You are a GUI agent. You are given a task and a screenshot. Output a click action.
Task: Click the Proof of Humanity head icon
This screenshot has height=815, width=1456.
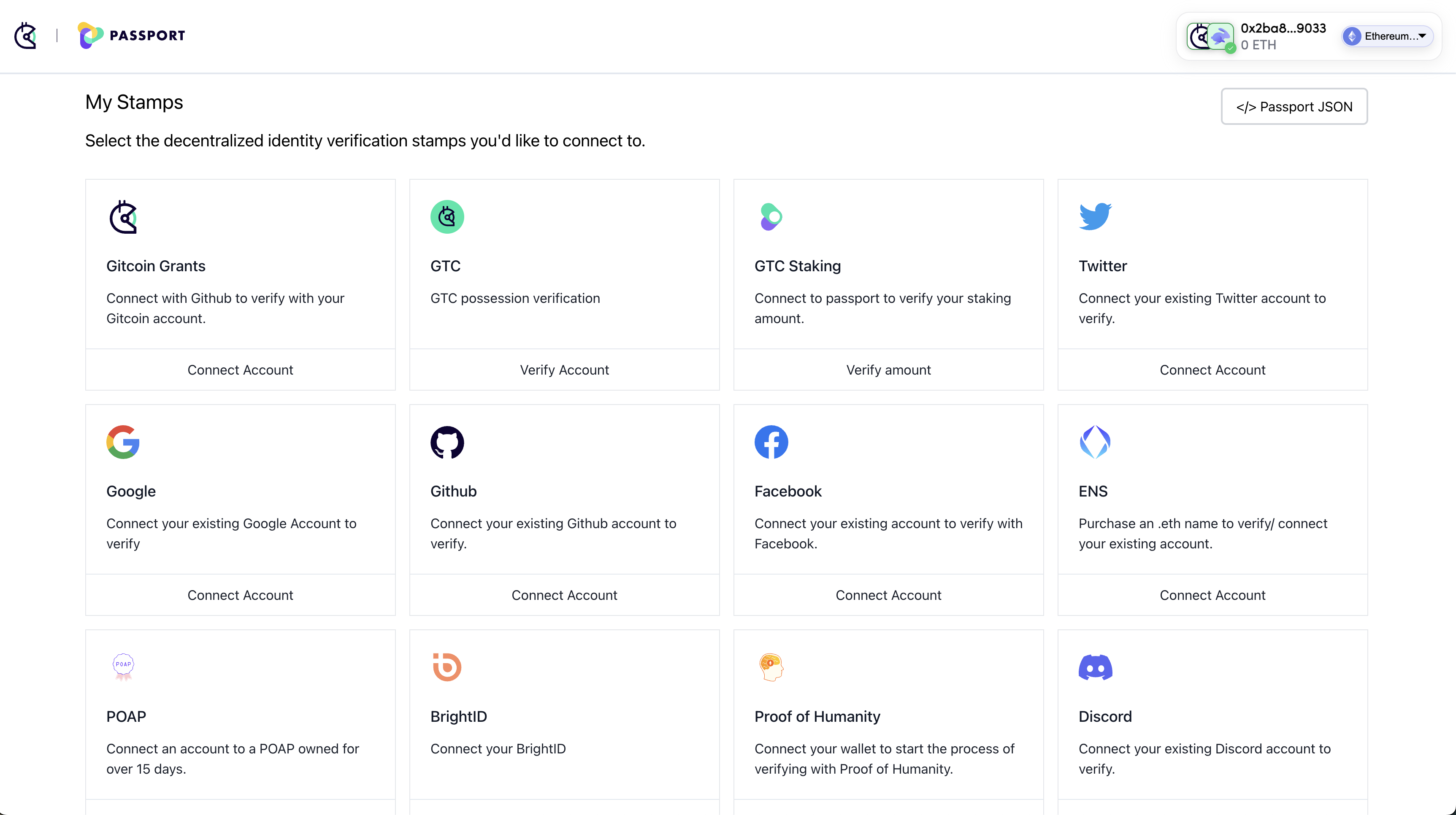(771, 667)
